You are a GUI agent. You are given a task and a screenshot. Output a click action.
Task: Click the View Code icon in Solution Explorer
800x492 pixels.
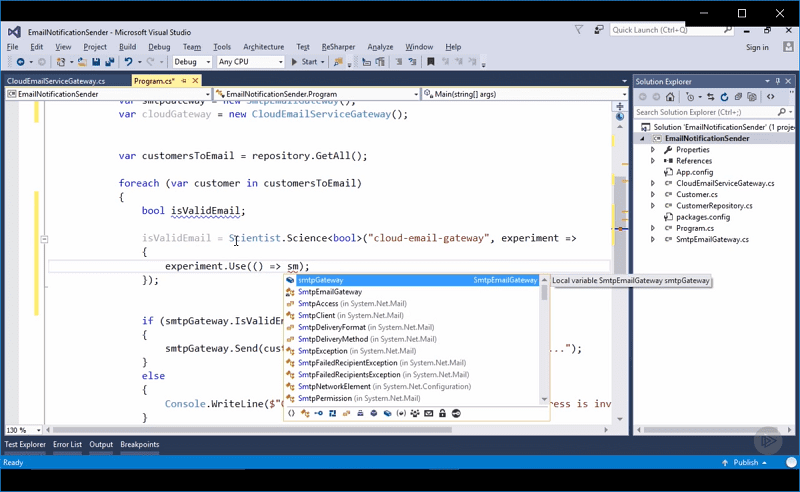pos(770,96)
